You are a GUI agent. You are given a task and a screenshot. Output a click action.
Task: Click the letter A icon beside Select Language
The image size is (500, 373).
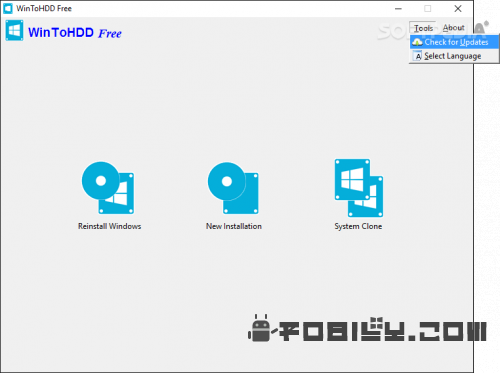click(418, 56)
